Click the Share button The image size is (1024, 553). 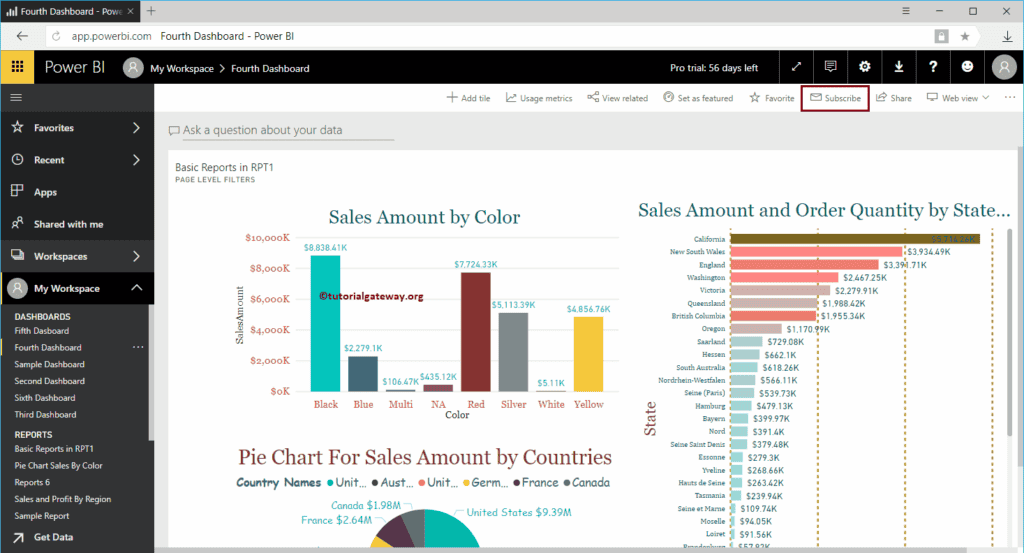point(893,98)
